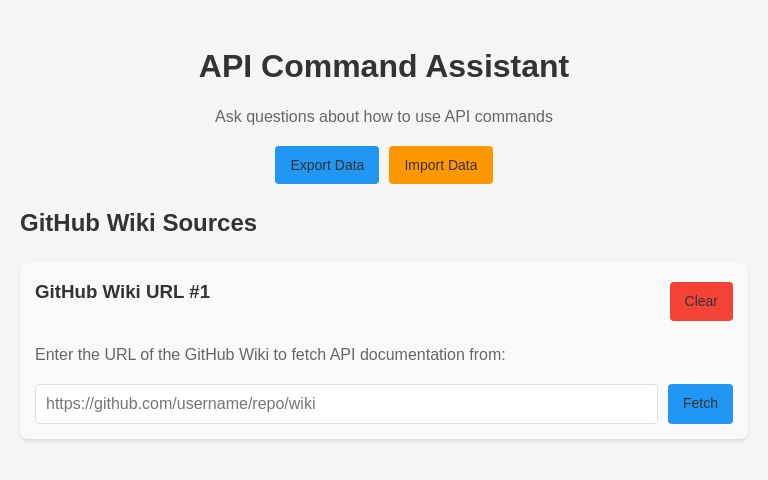
Task: Hit the red Clear button
Action: coord(701,301)
